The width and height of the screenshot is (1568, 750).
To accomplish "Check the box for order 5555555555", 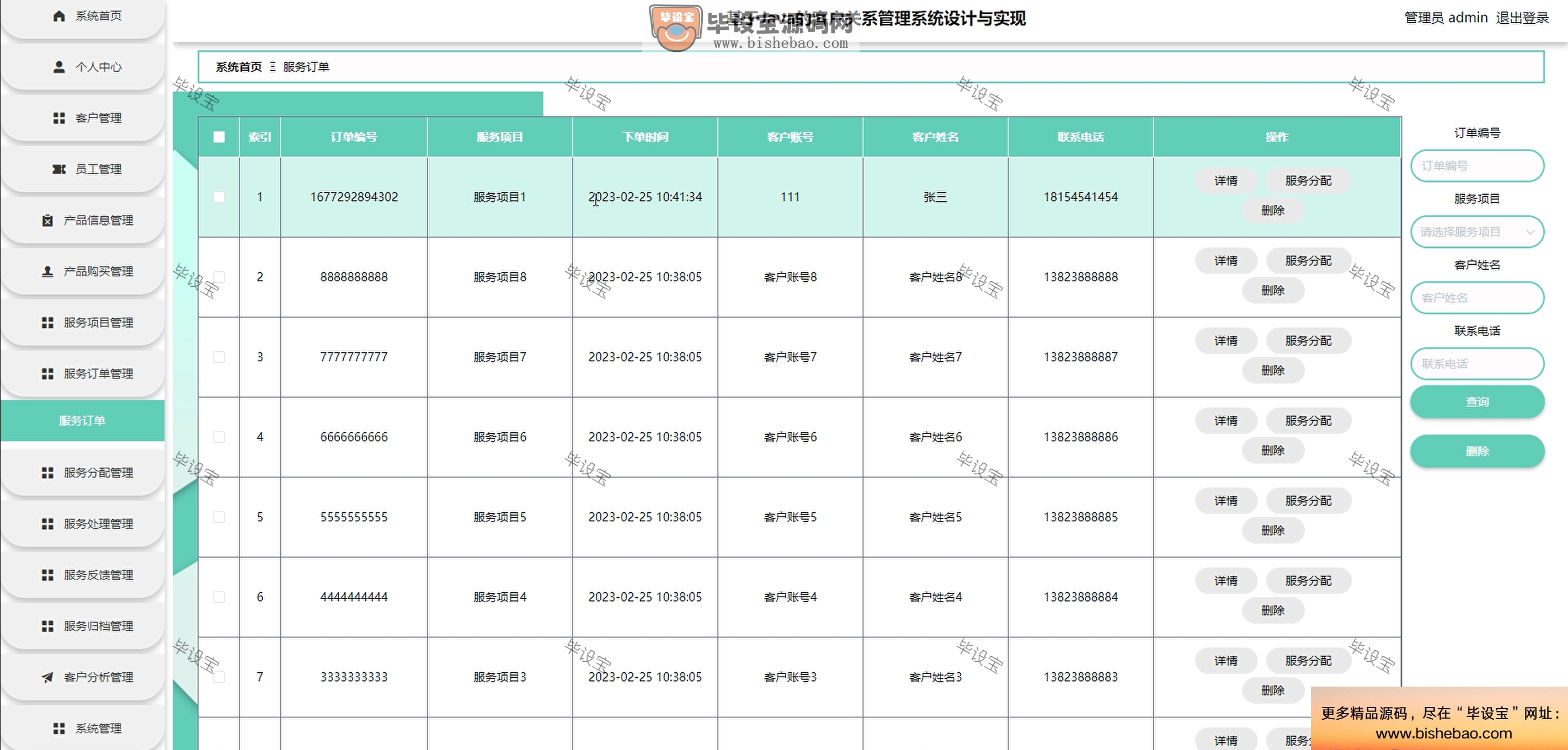I will pyautogui.click(x=219, y=517).
